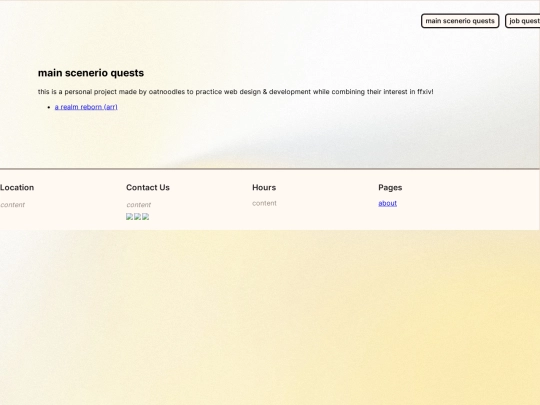Click the personal project description paragraph
Image resolution: width=540 pixels, height=405 pixels.
(236, 92)
